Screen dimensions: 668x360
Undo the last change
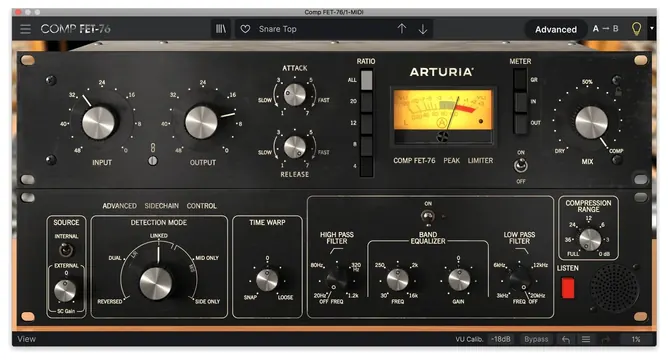(566, 340)
